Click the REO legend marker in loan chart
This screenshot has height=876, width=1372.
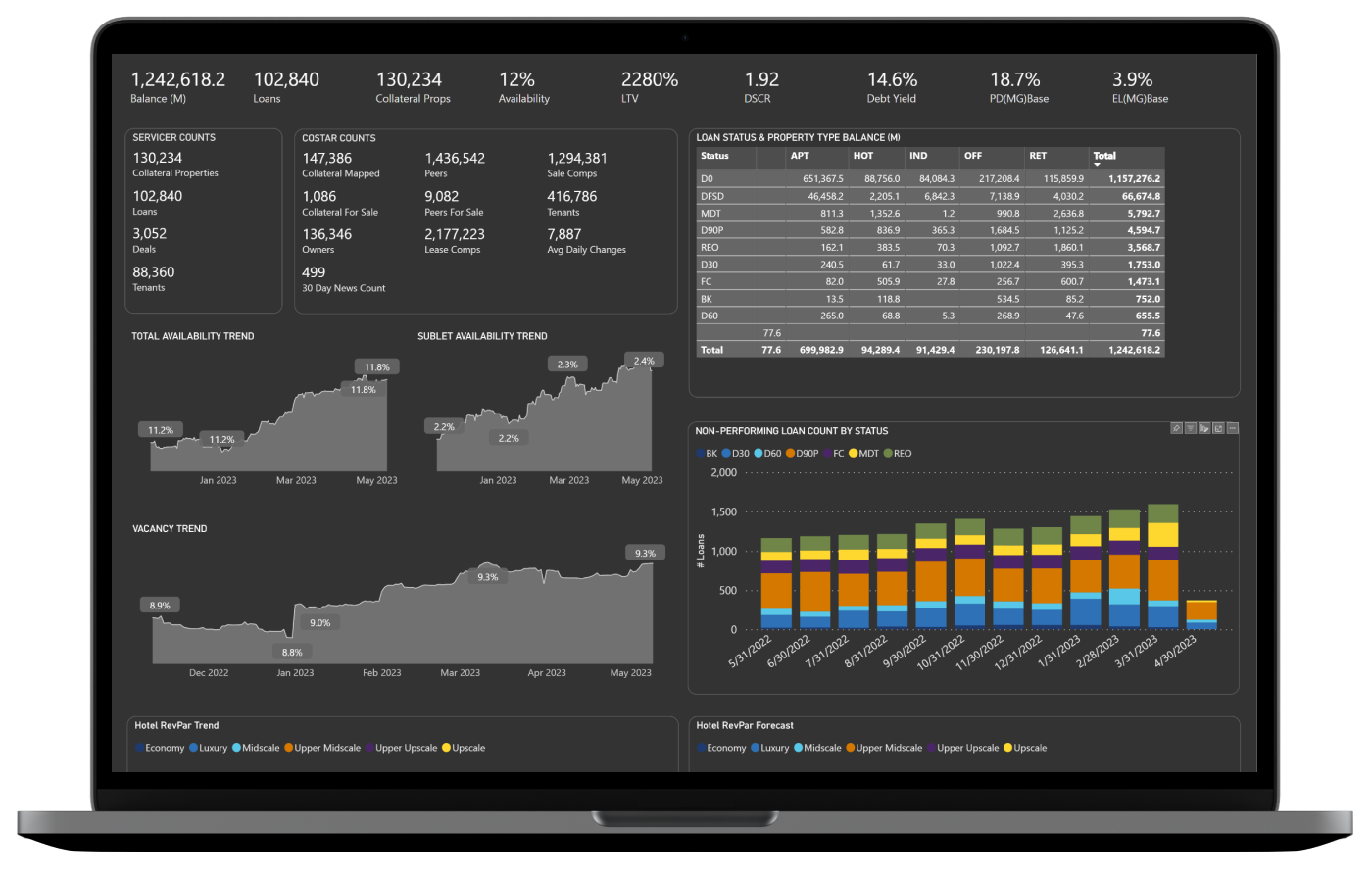pyautogui.click(x=888, y=454)
